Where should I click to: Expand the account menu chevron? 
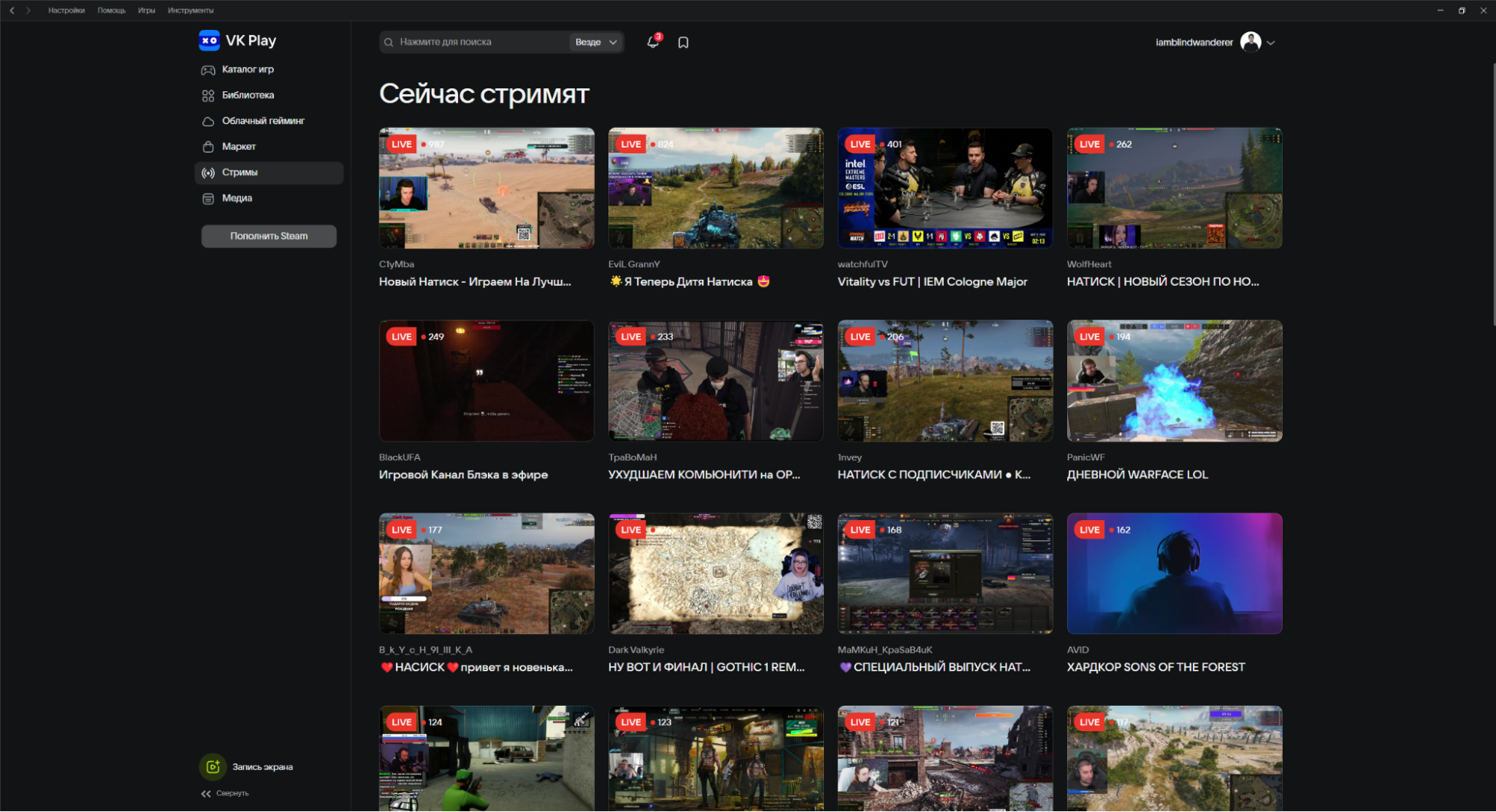point(1271,43)
